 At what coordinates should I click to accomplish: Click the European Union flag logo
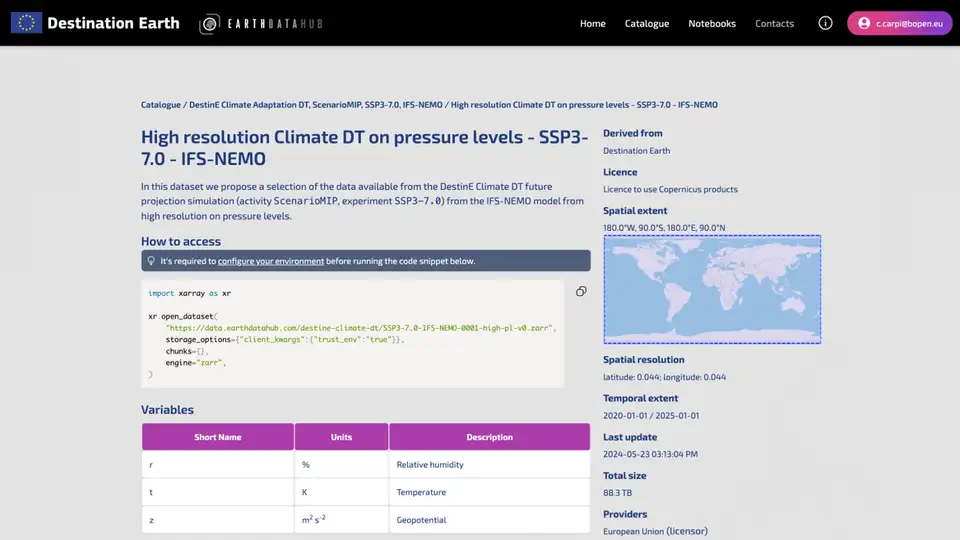click(x=26, y=23)
